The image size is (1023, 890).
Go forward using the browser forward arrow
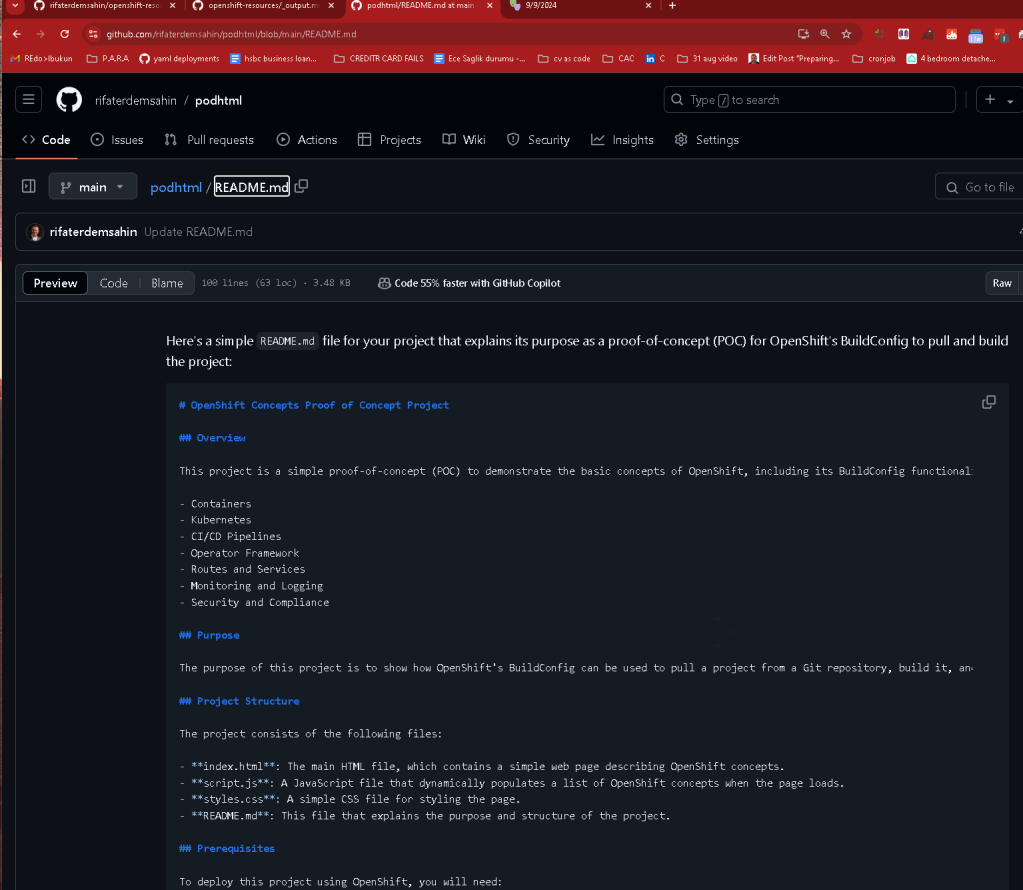click(x=40, y=34)
